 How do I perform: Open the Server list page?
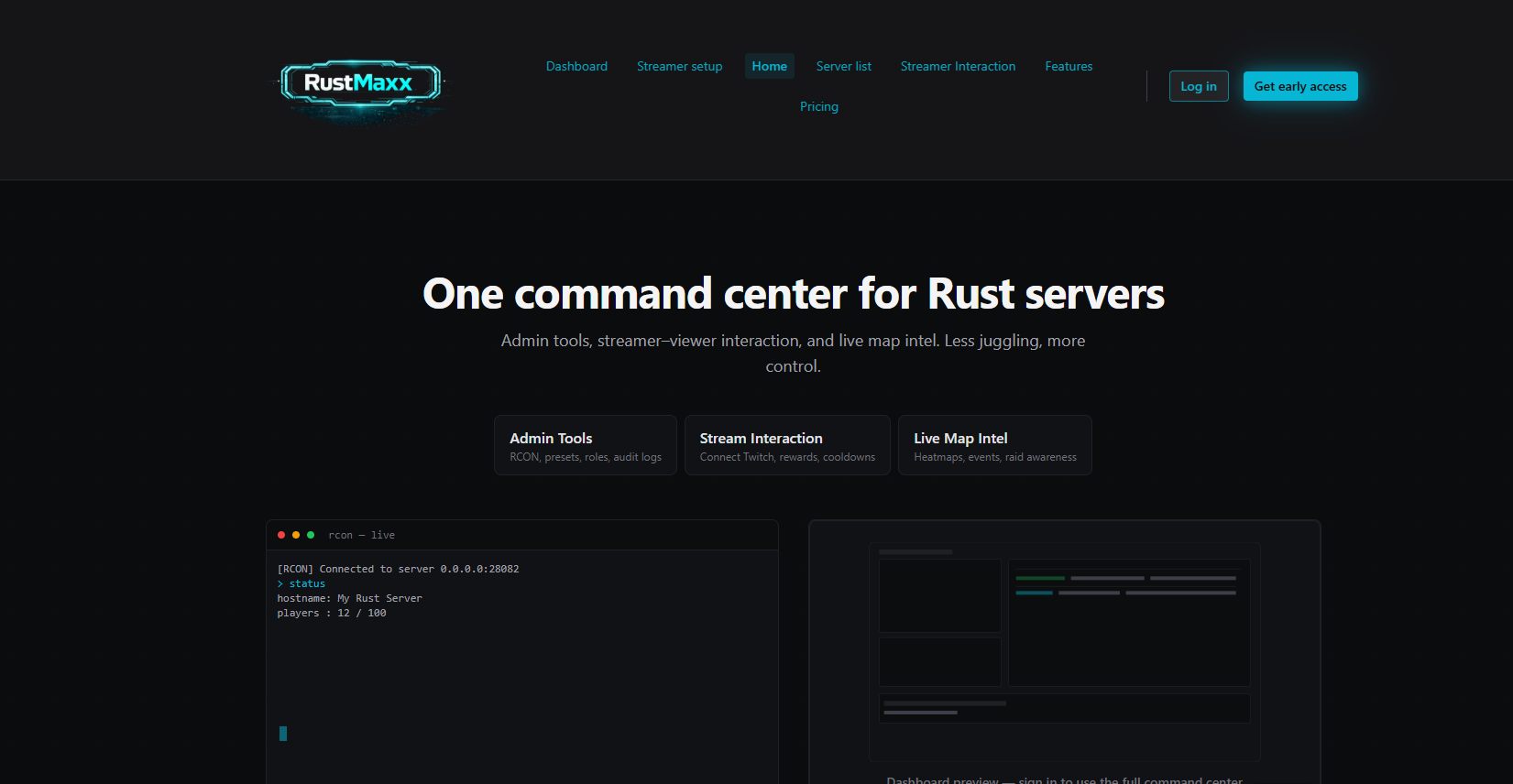click(843, 66)
